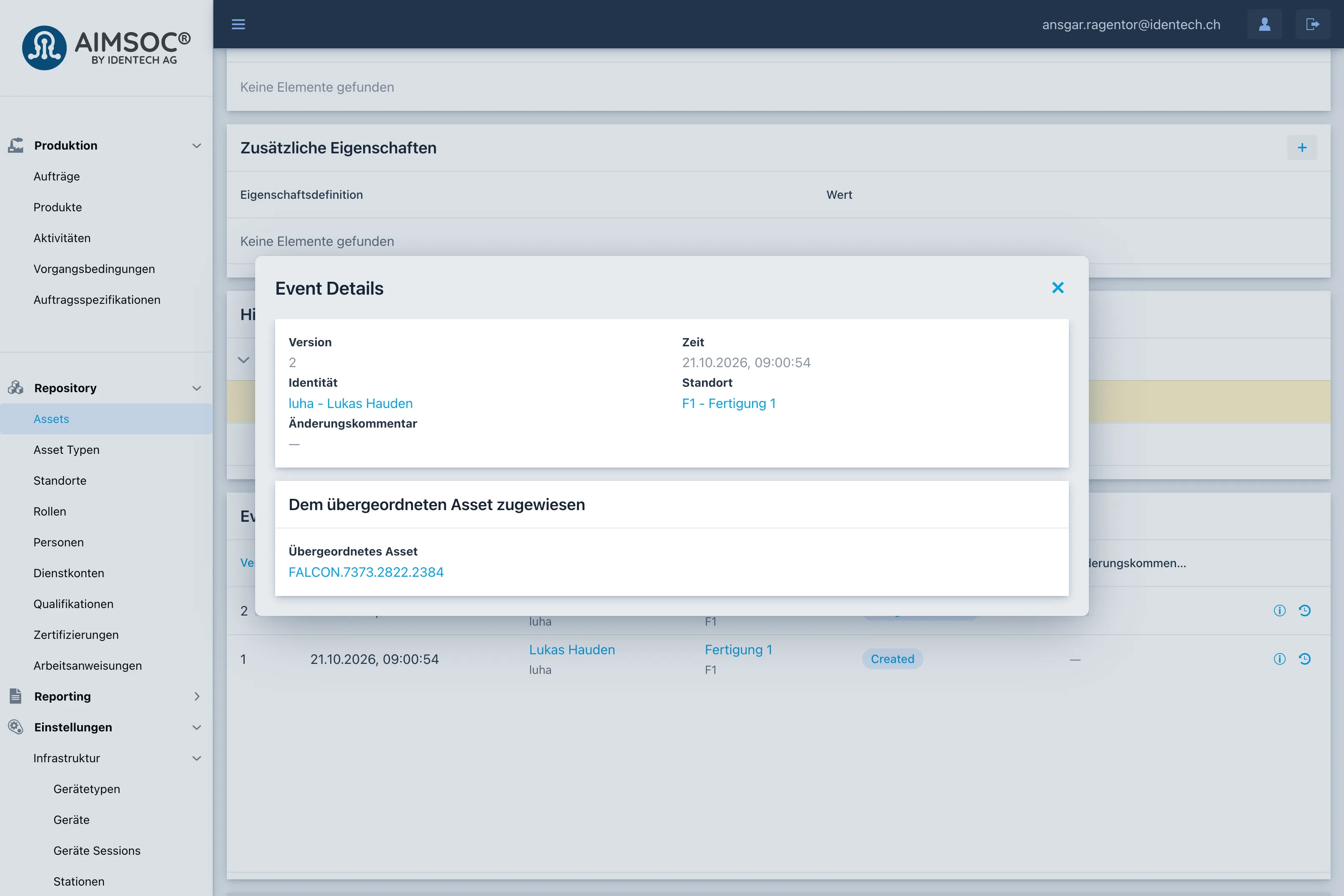Open Zertifizierungen in the sidebar
Image resolution: width=1344 pixels, height=896 pixels.
[76, 635]
